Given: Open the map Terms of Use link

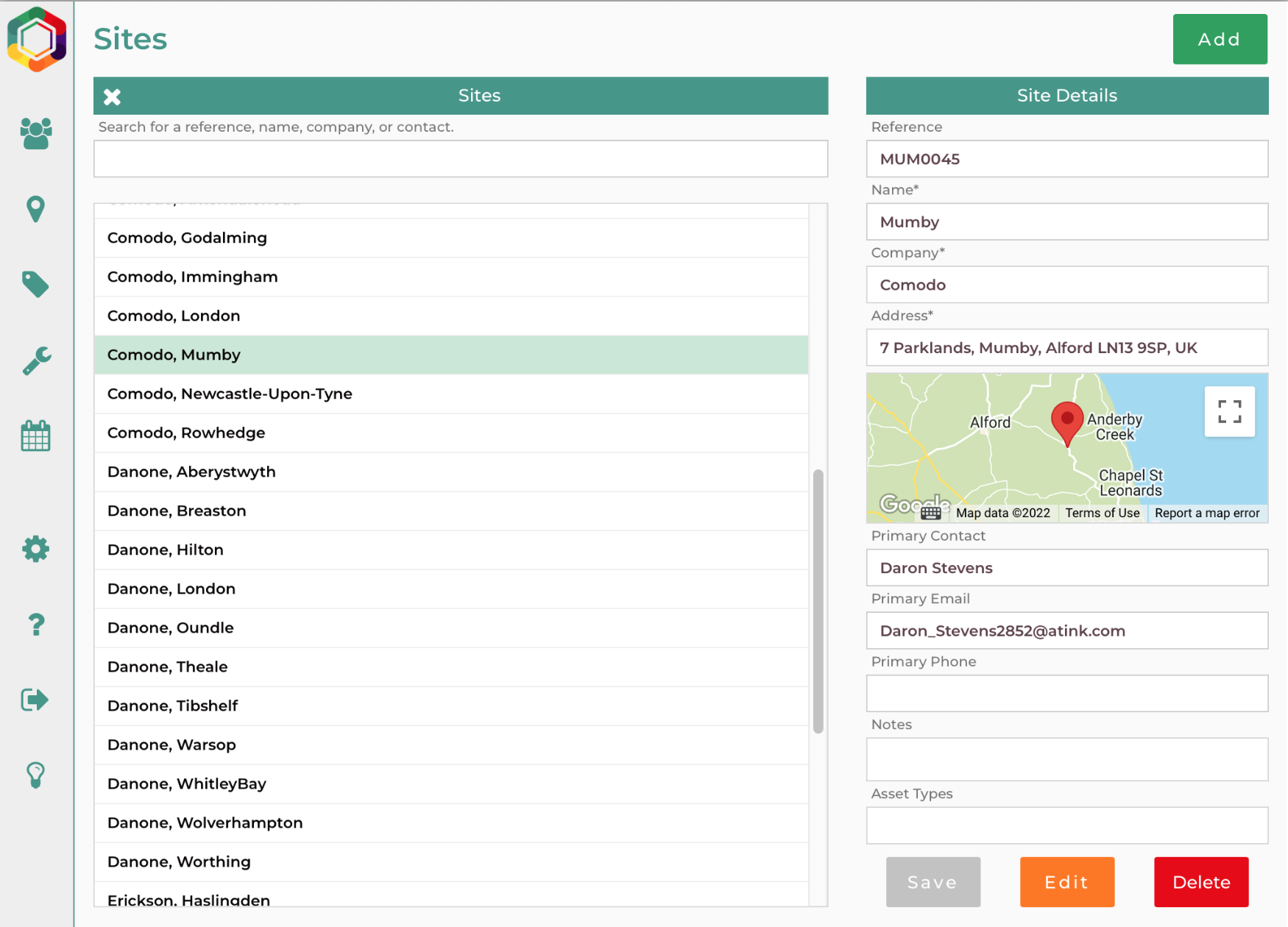Looking at the screenshot, I should click(x=1102, y=513).
